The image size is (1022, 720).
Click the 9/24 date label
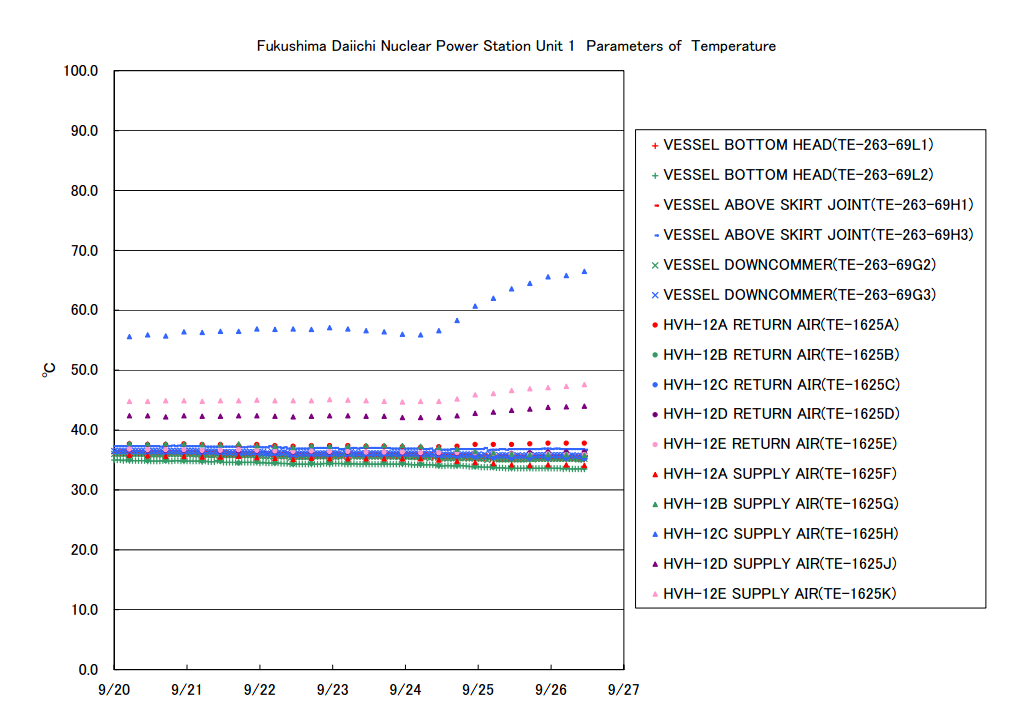(405, 690)
